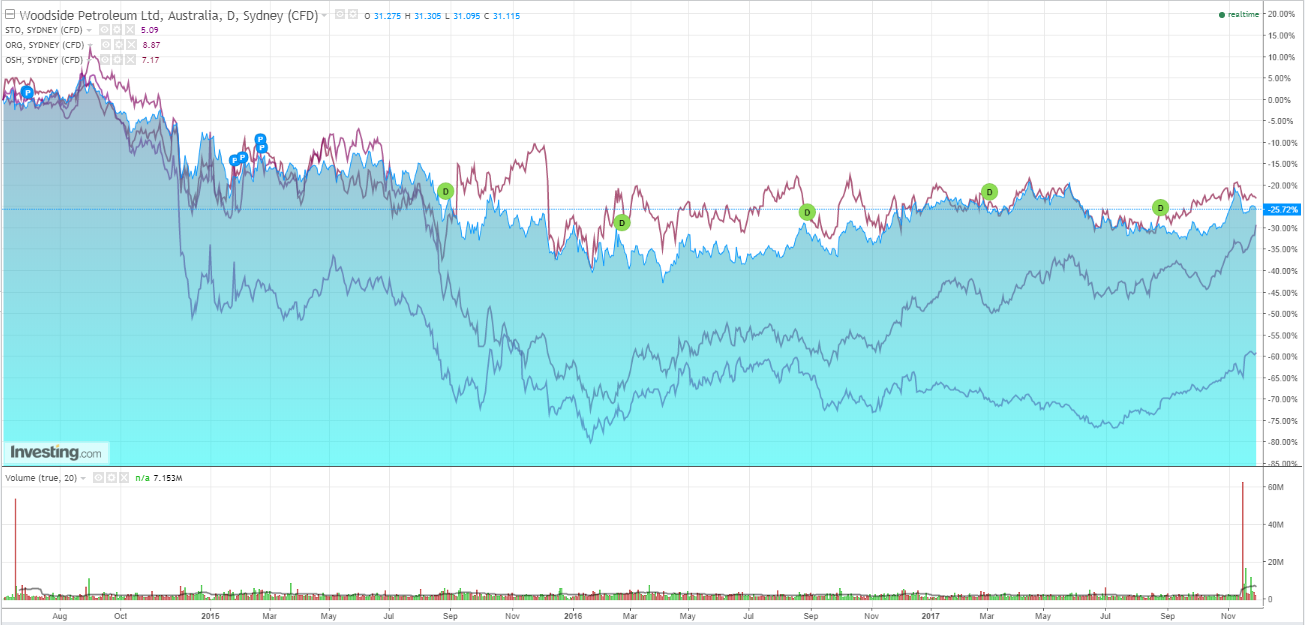The height and width of the screenshot is (625, 1305).
Task: Click the 20.00% label on price axis
Action: (1282, 14)
